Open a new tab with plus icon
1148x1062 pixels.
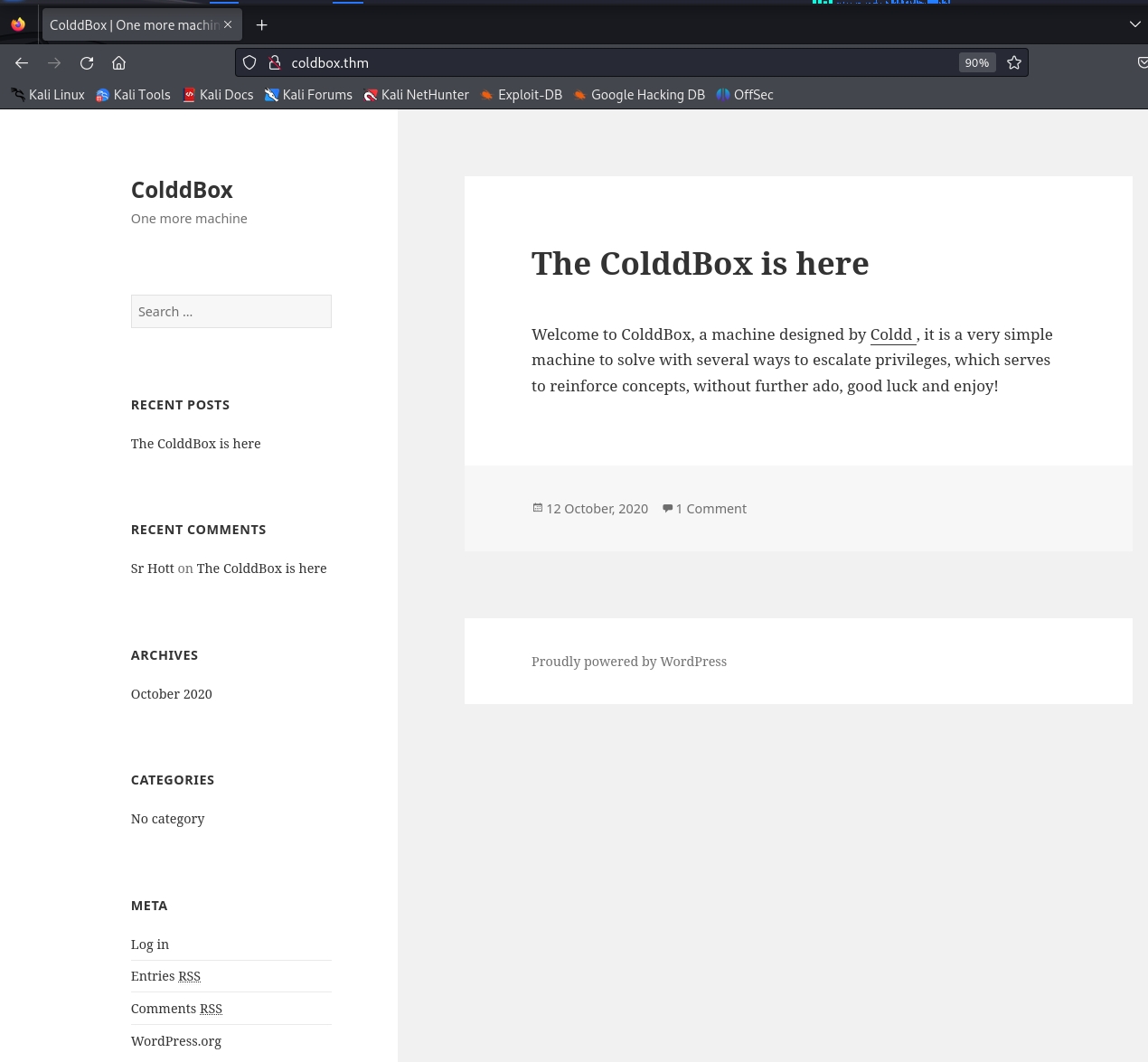[261, 25]
